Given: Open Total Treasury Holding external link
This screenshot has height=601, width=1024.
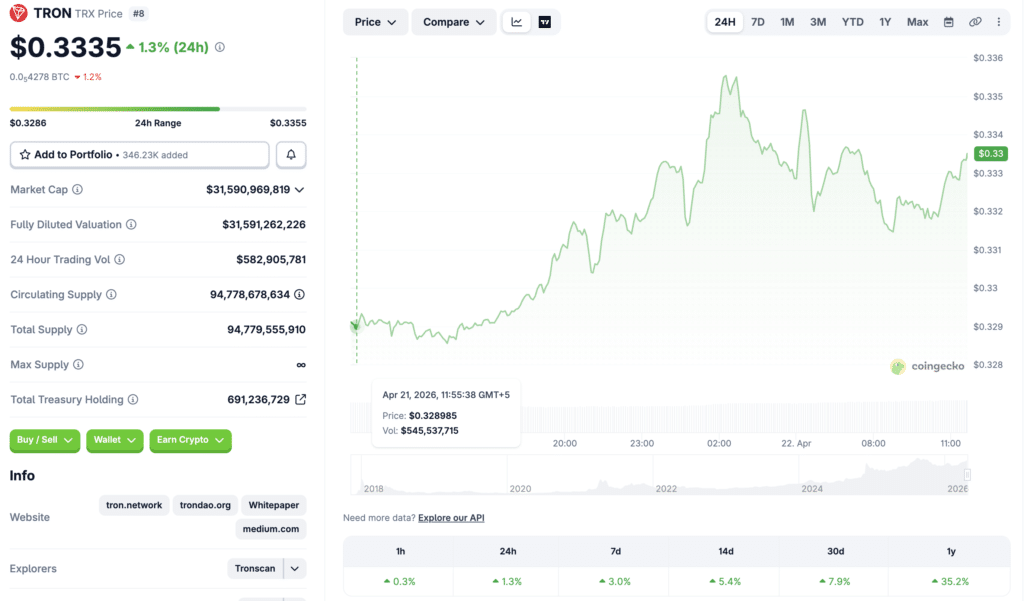Looking at the screenshot, I should click(300, 400).
